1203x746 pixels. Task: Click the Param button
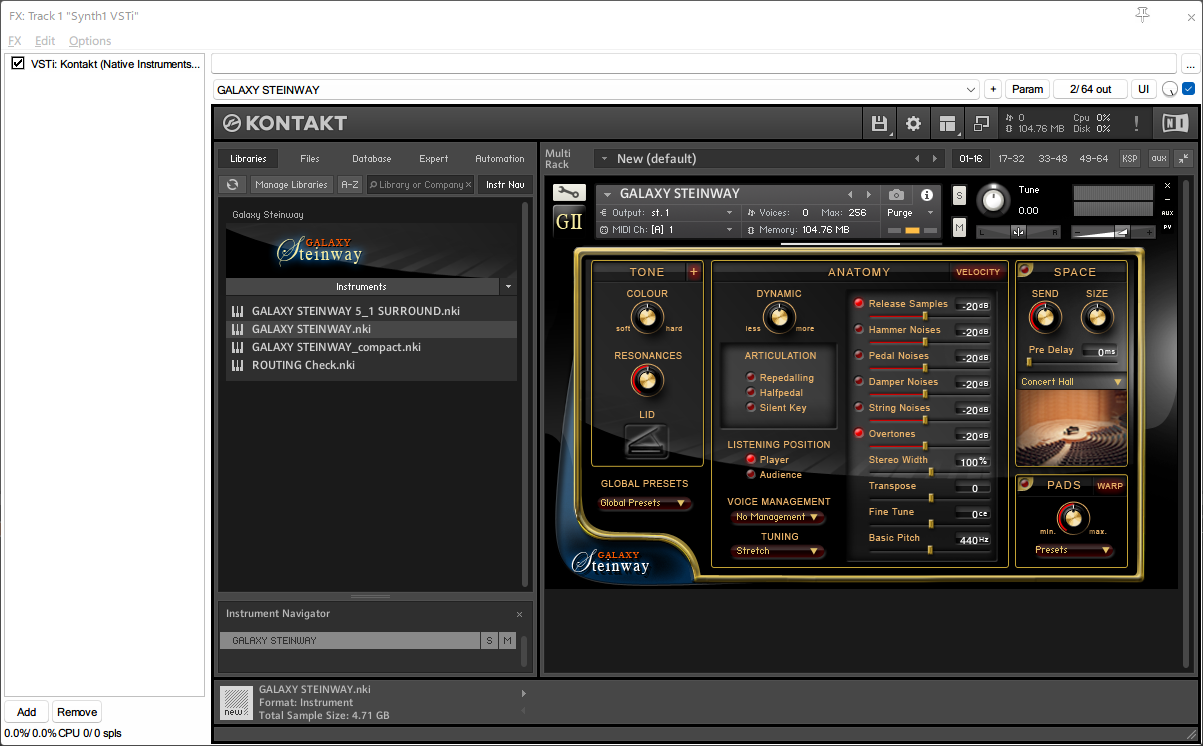(x=1027, y=89)
